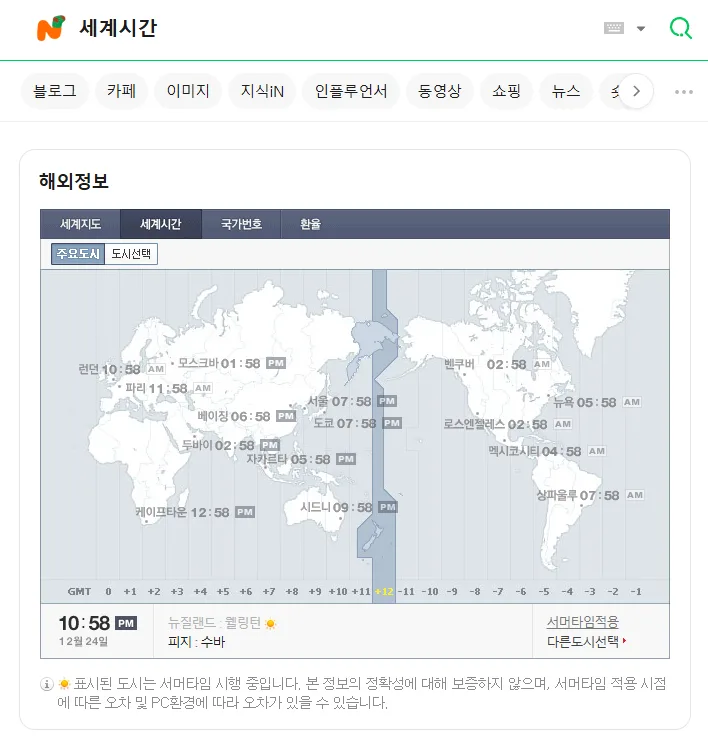Click 뉴욕 05:58 AM on map
This screenshot has height=748, width=708.
597,403
